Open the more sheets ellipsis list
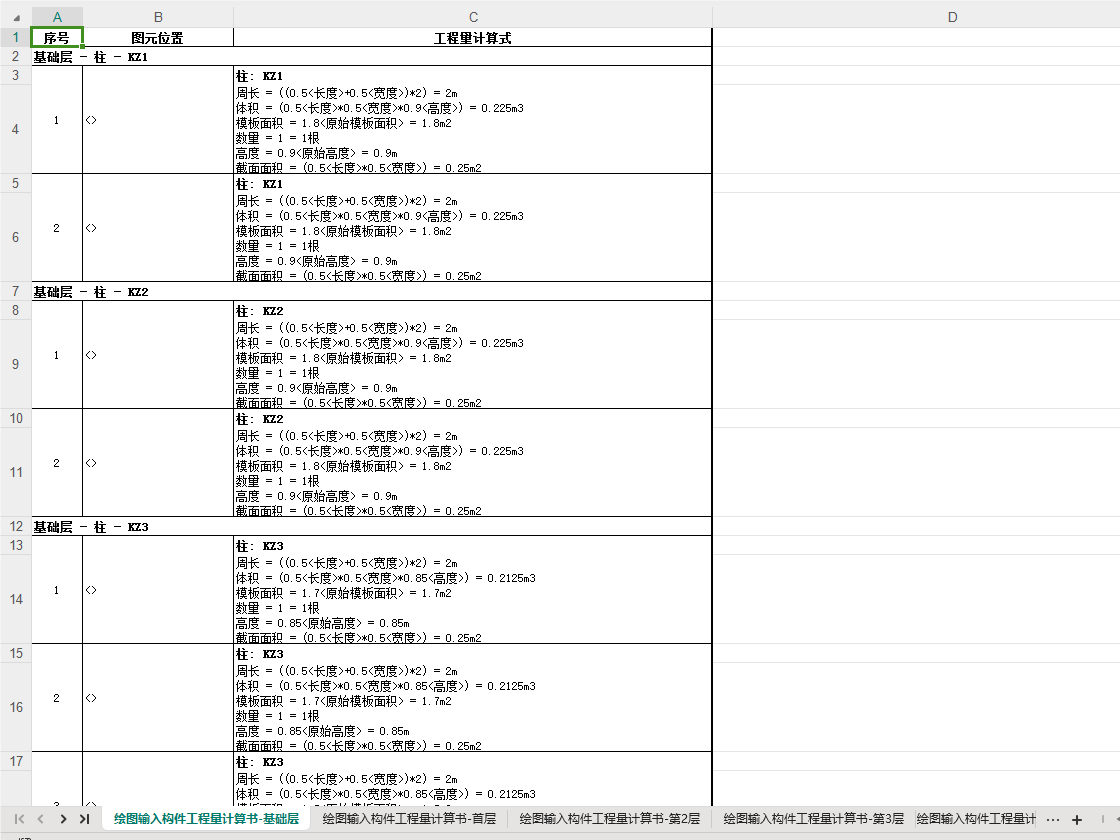This screenshot has width=1120, height=840. pyautogui.click(x=1052, y=819)
